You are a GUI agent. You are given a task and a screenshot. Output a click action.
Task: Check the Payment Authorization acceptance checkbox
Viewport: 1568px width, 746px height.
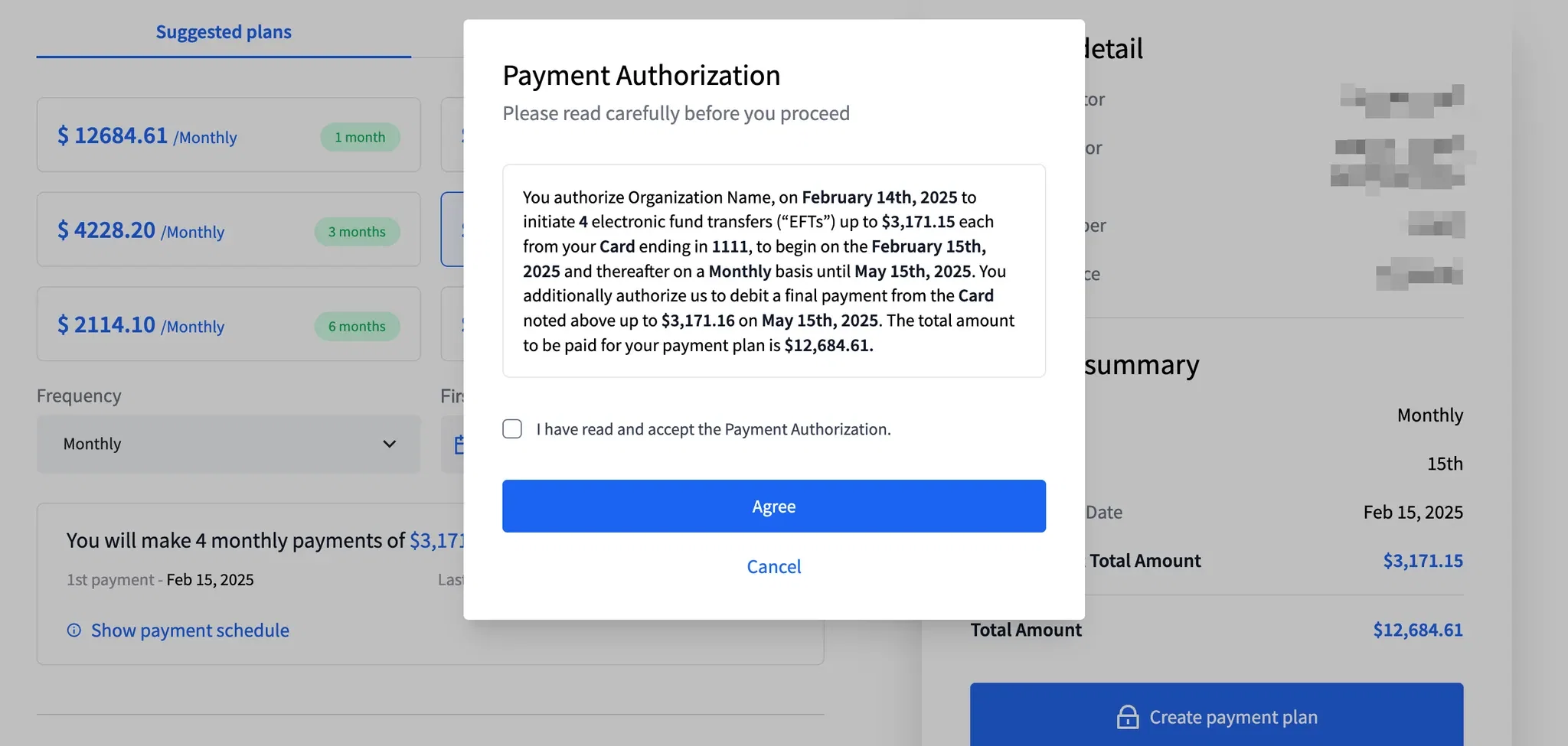coord(512,428)
